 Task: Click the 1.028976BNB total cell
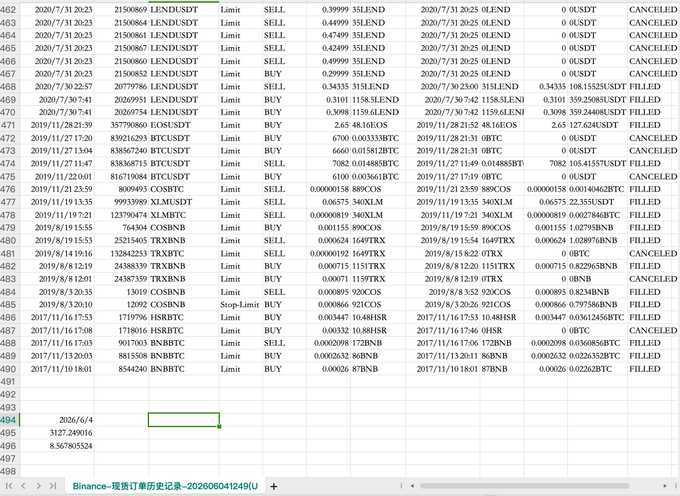pyautogui.click(x=597, y=241)
